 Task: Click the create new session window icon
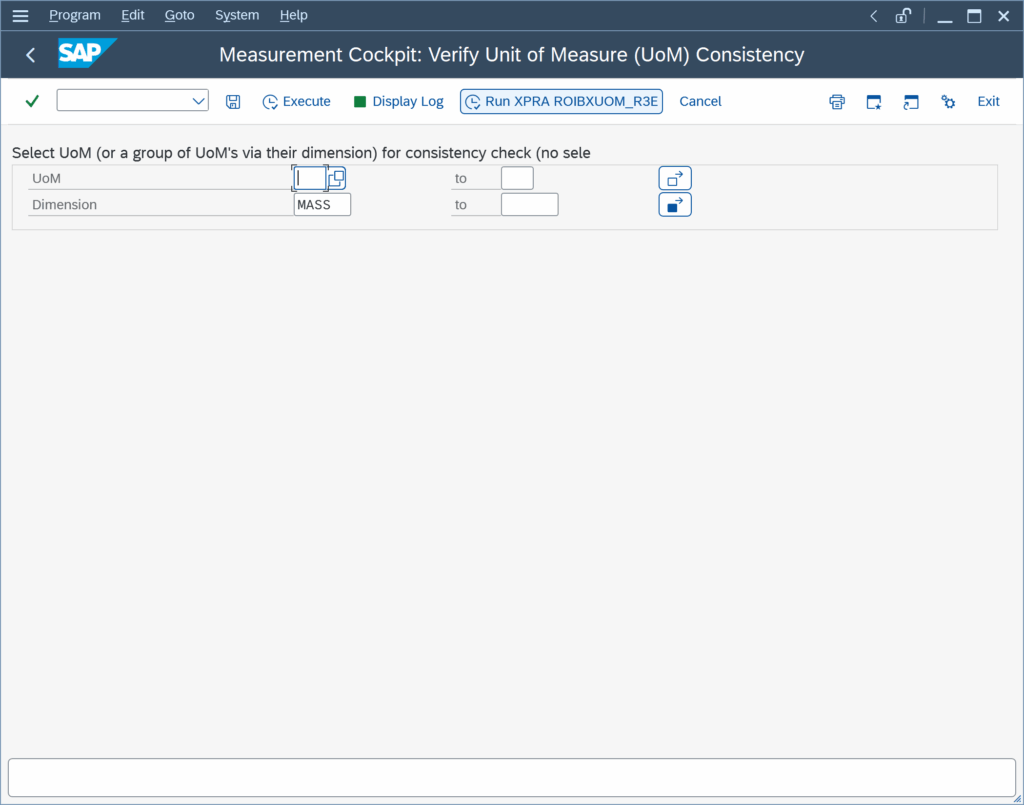[874, 101]
